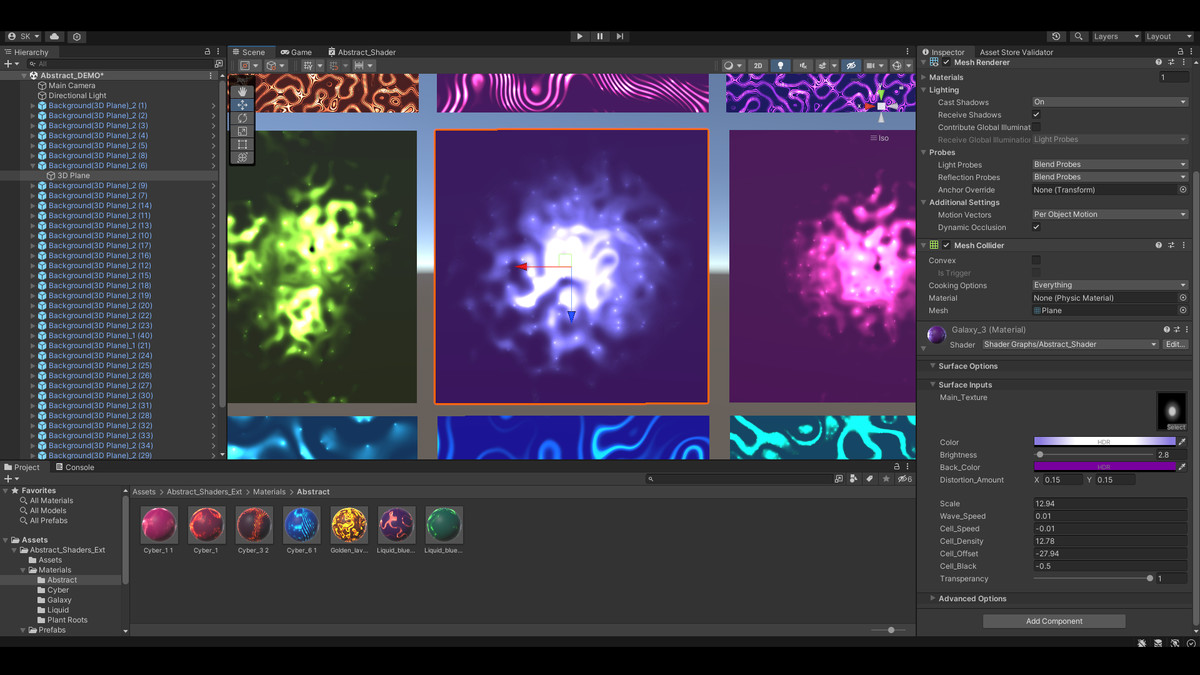
Task: Select the Rect transform tool
Action: pos(242,144)
